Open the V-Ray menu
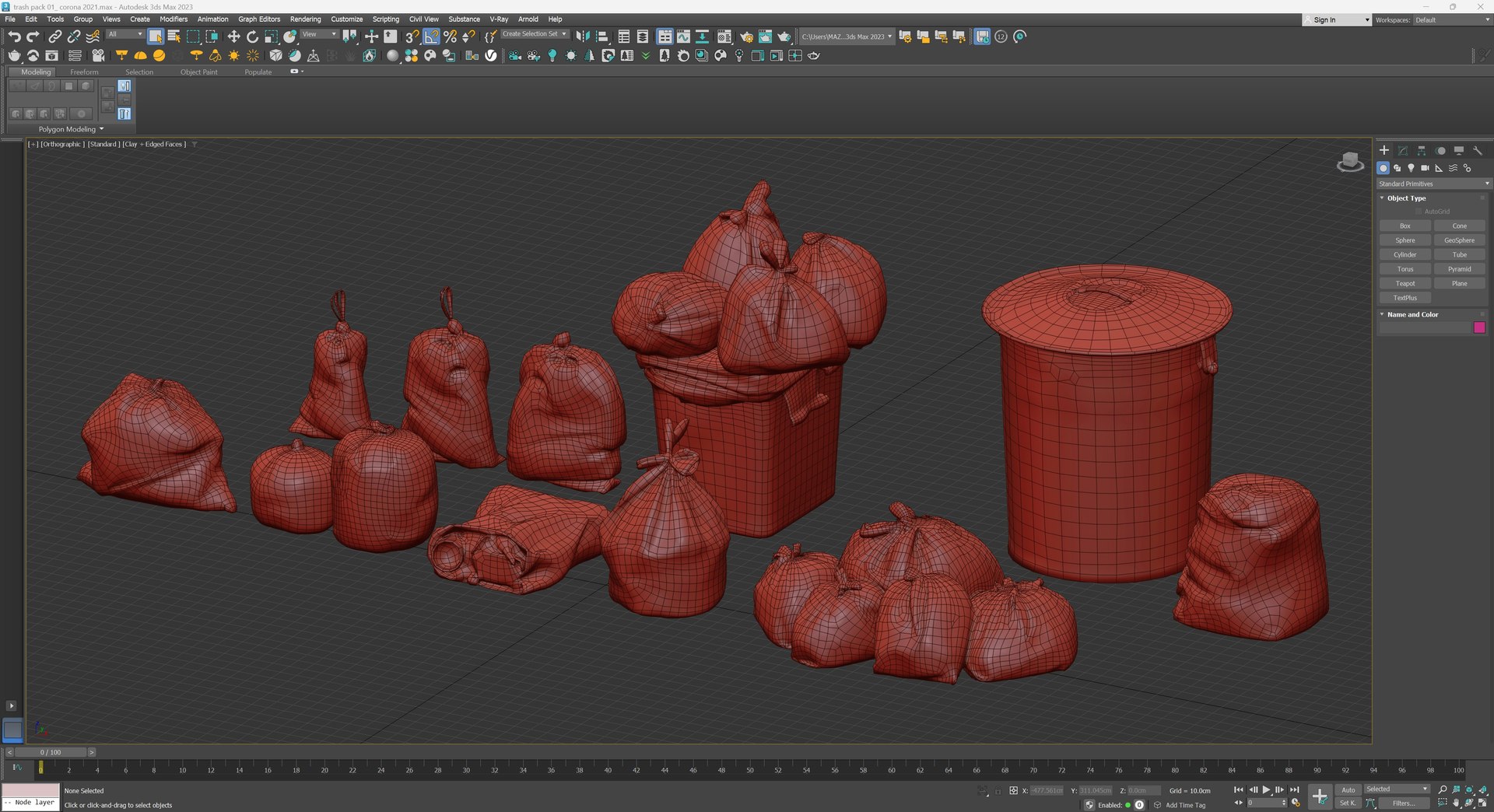This screenshot has height=812, width=1494. click(x=499, y=19)
